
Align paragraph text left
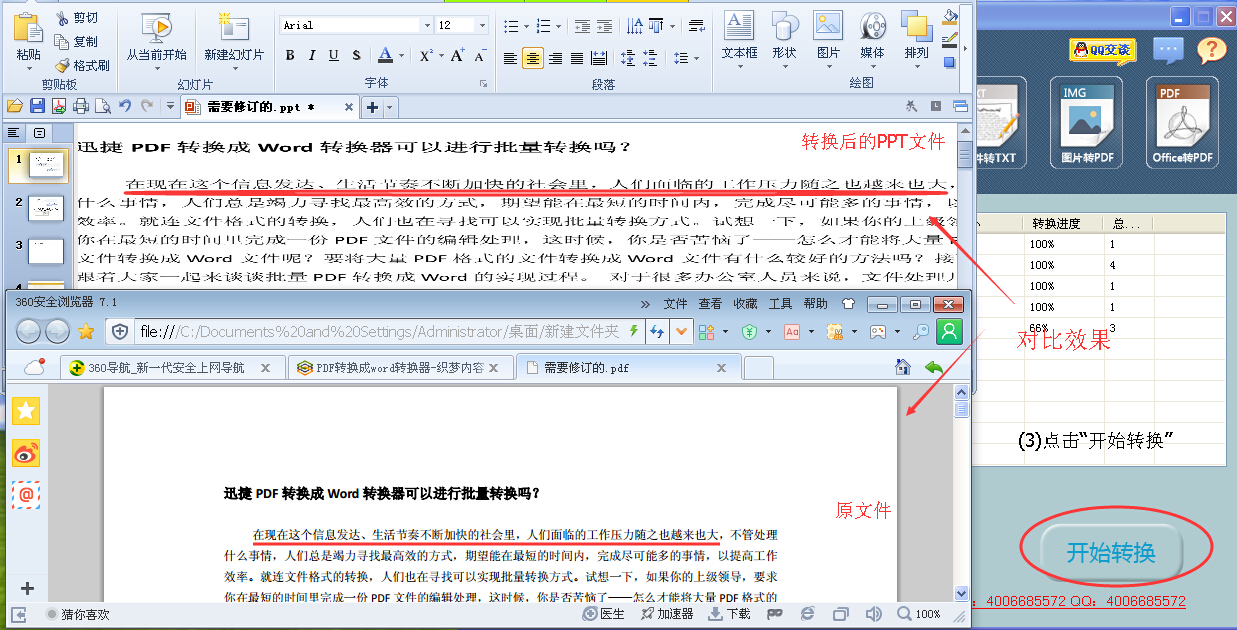tap(511, 59)
